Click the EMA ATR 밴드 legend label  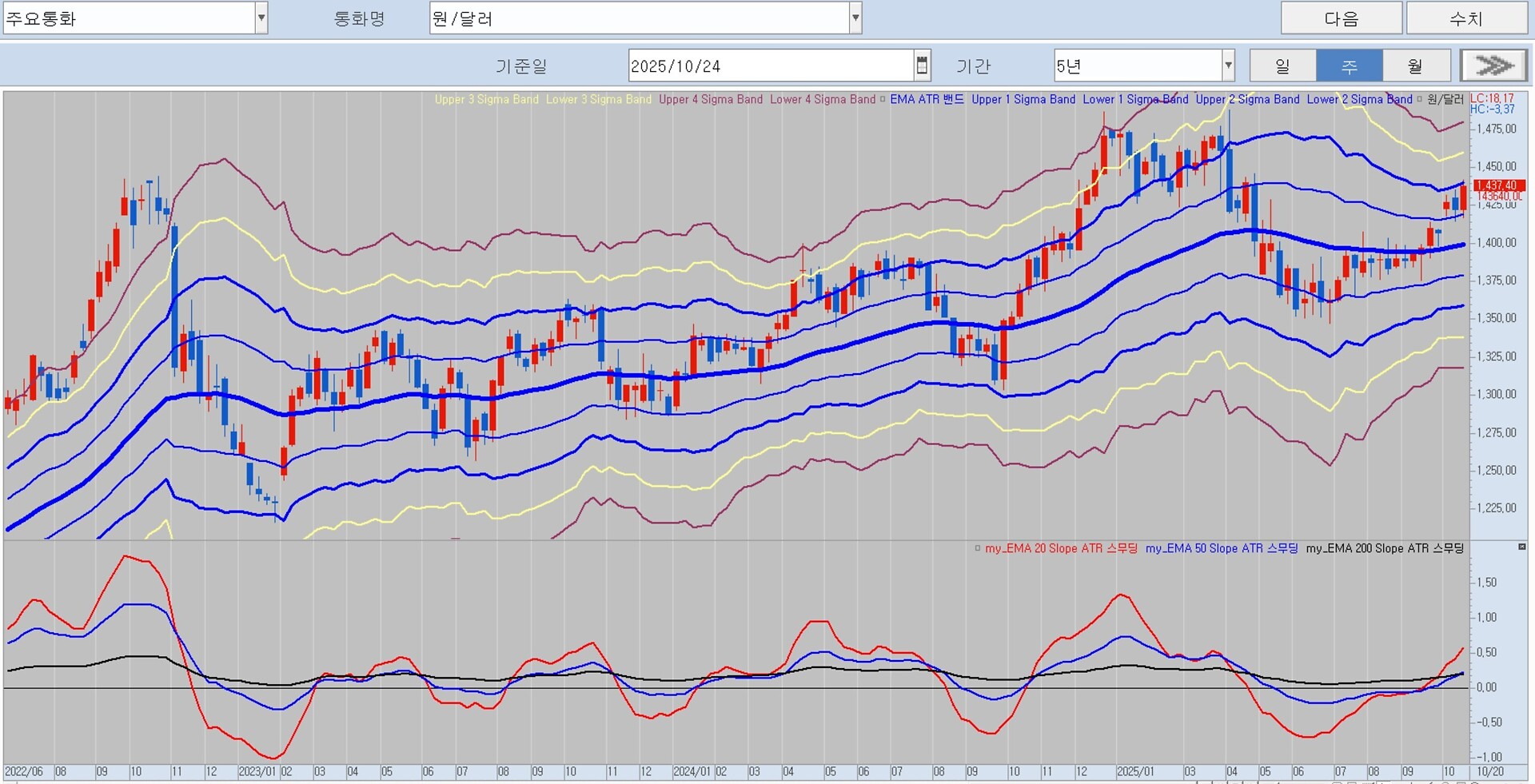(927, 99)
